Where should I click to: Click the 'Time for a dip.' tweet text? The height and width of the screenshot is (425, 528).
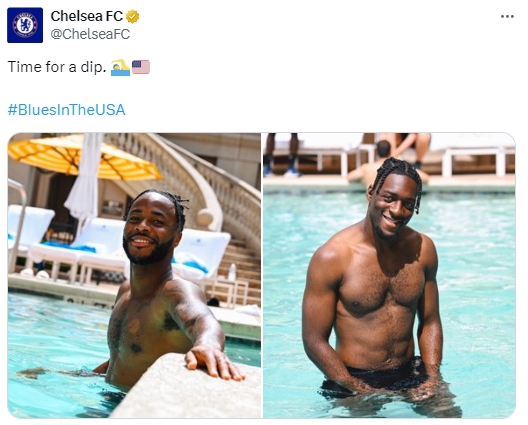(x=57, y=67)
